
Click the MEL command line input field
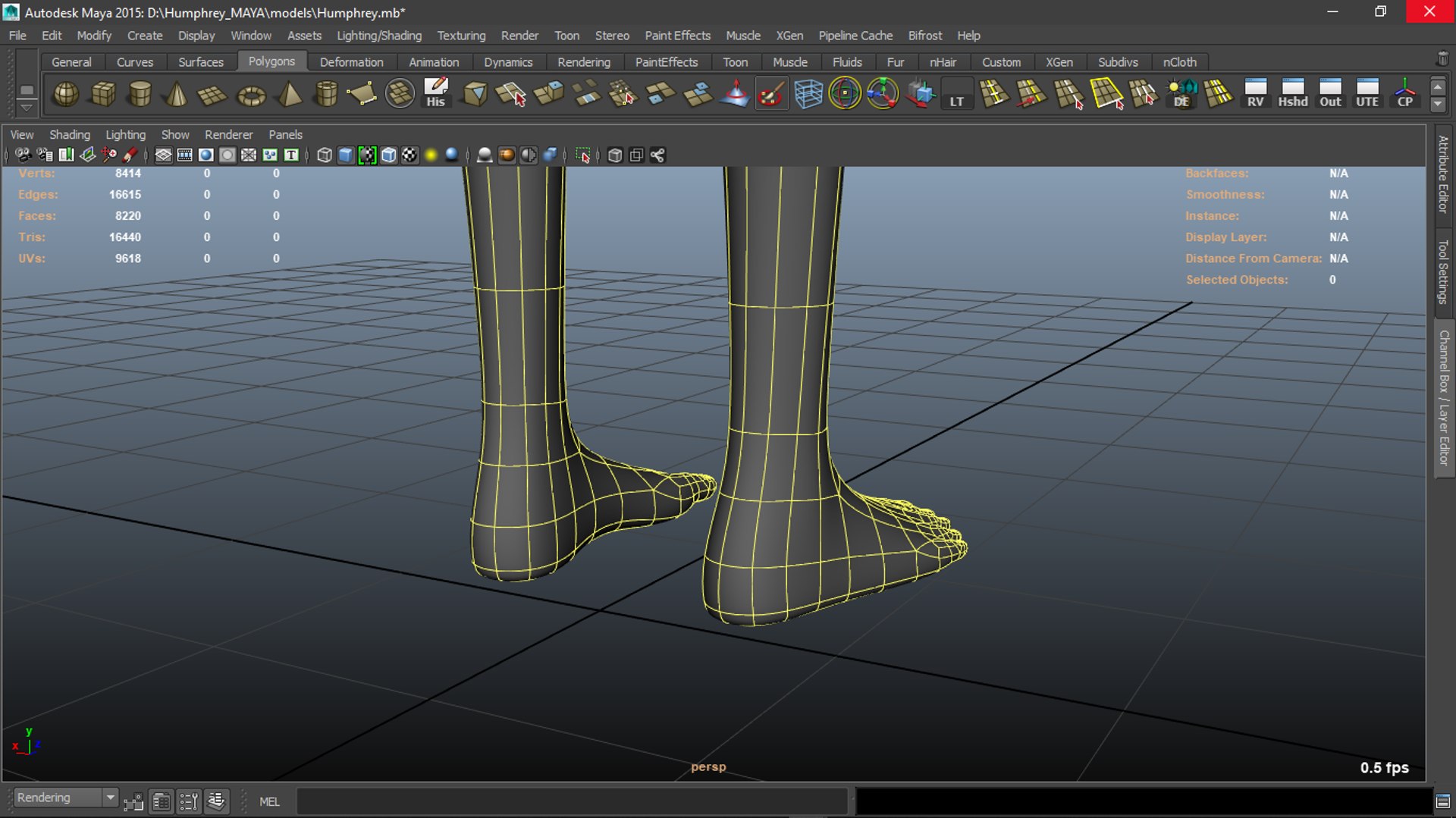pos(572,801)
